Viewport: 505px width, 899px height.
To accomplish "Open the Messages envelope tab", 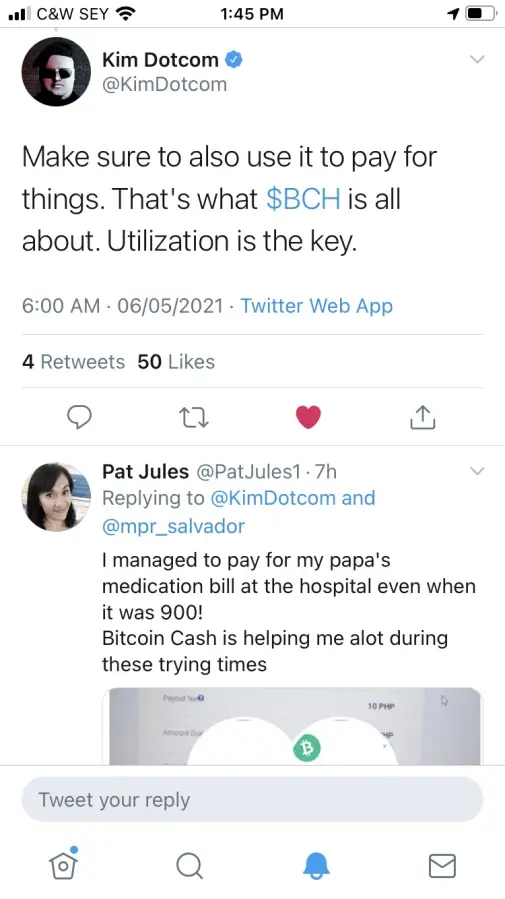I will tap(442, 866).
